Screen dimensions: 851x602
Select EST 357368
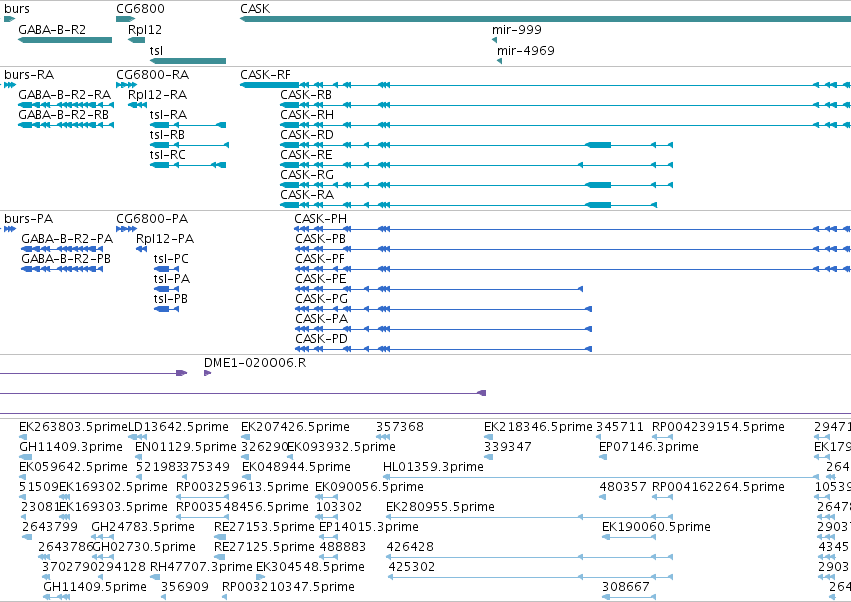click(399, 427)
